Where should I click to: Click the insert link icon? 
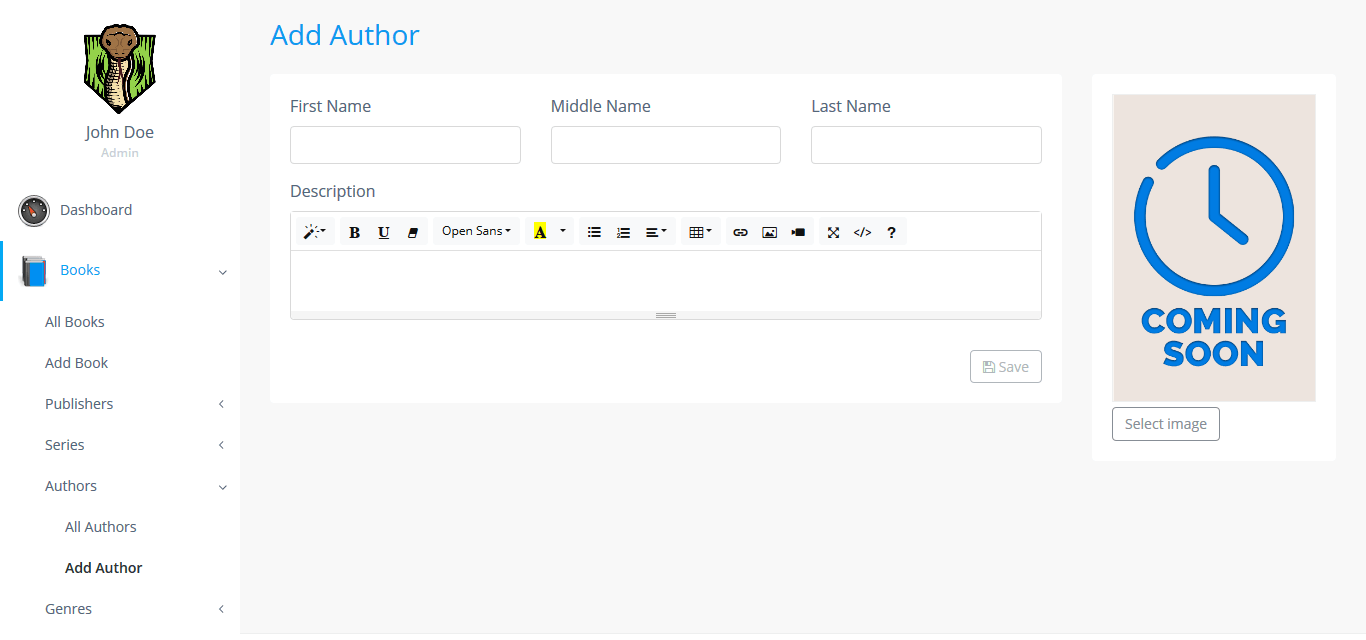coord(740,232)
